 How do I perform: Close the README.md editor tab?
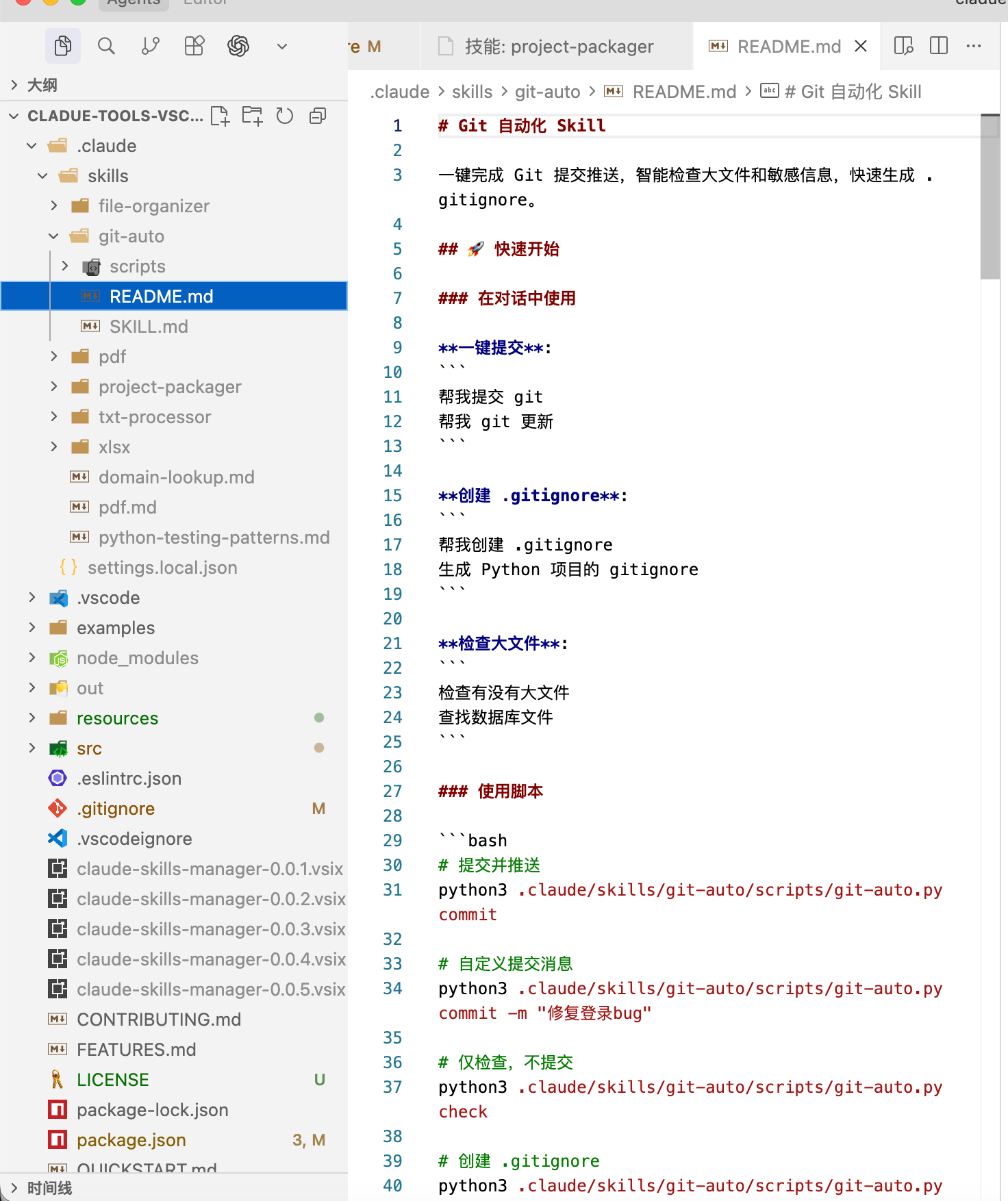pyautogui.click(x=861, y=46)
